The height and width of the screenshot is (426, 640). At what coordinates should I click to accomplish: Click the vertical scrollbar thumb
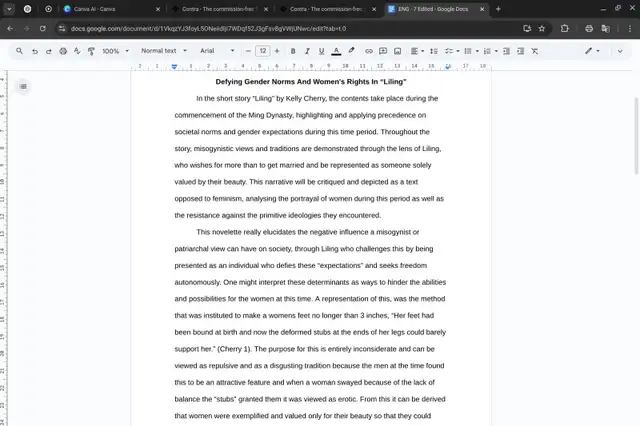point(636,136)
